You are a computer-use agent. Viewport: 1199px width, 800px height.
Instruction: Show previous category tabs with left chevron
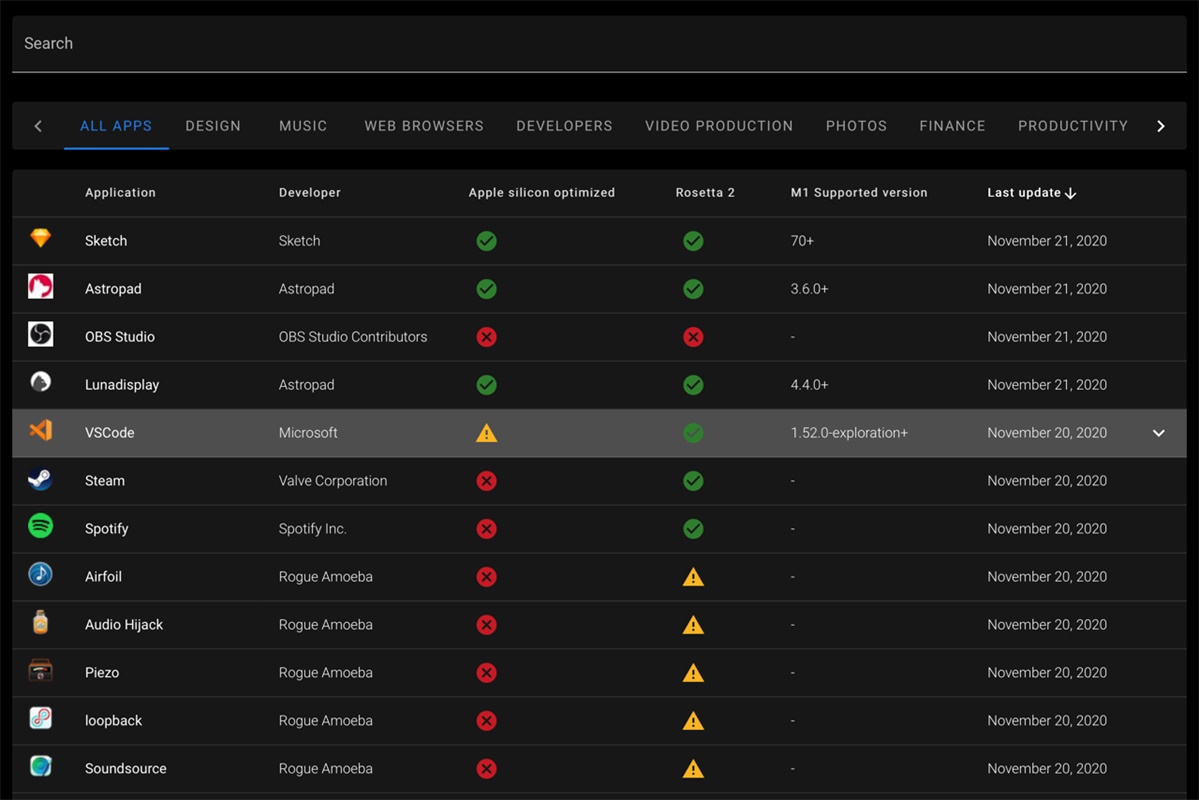pos(38,126)
